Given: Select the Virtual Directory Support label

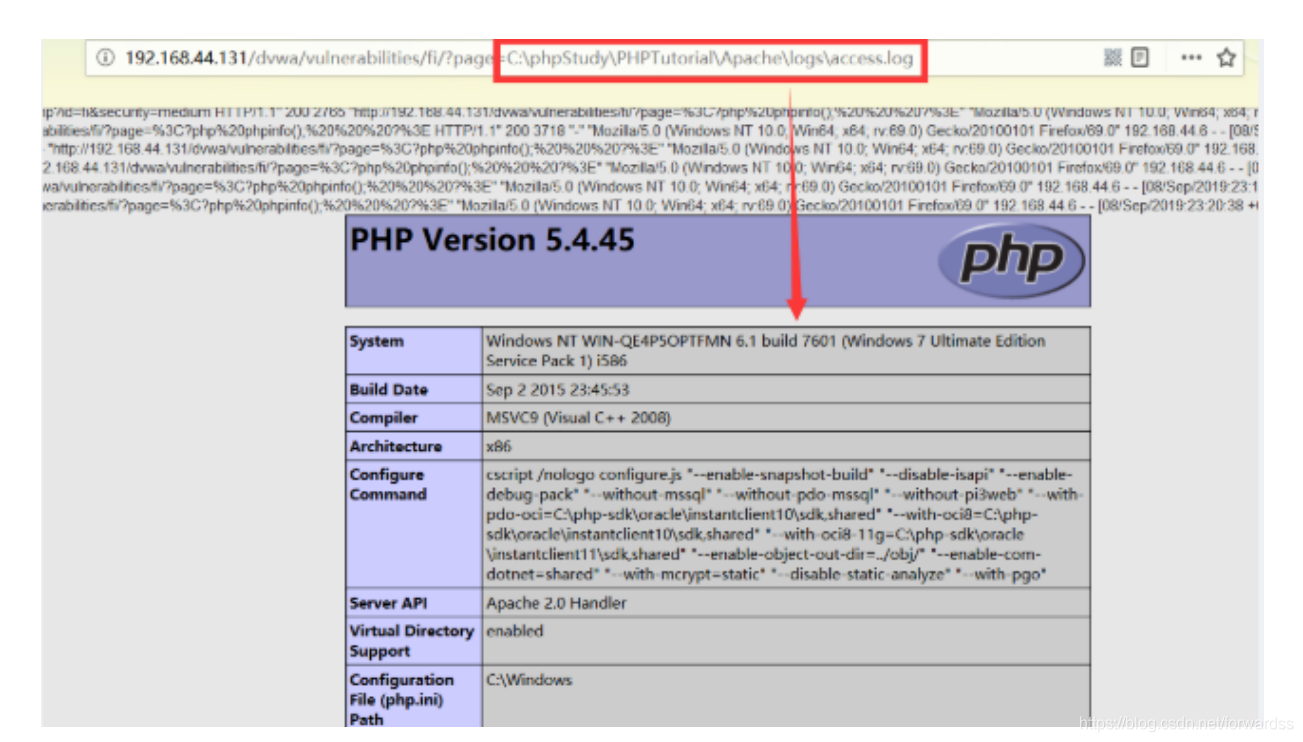Looking at the screenshot, I should tap(412, 641).
